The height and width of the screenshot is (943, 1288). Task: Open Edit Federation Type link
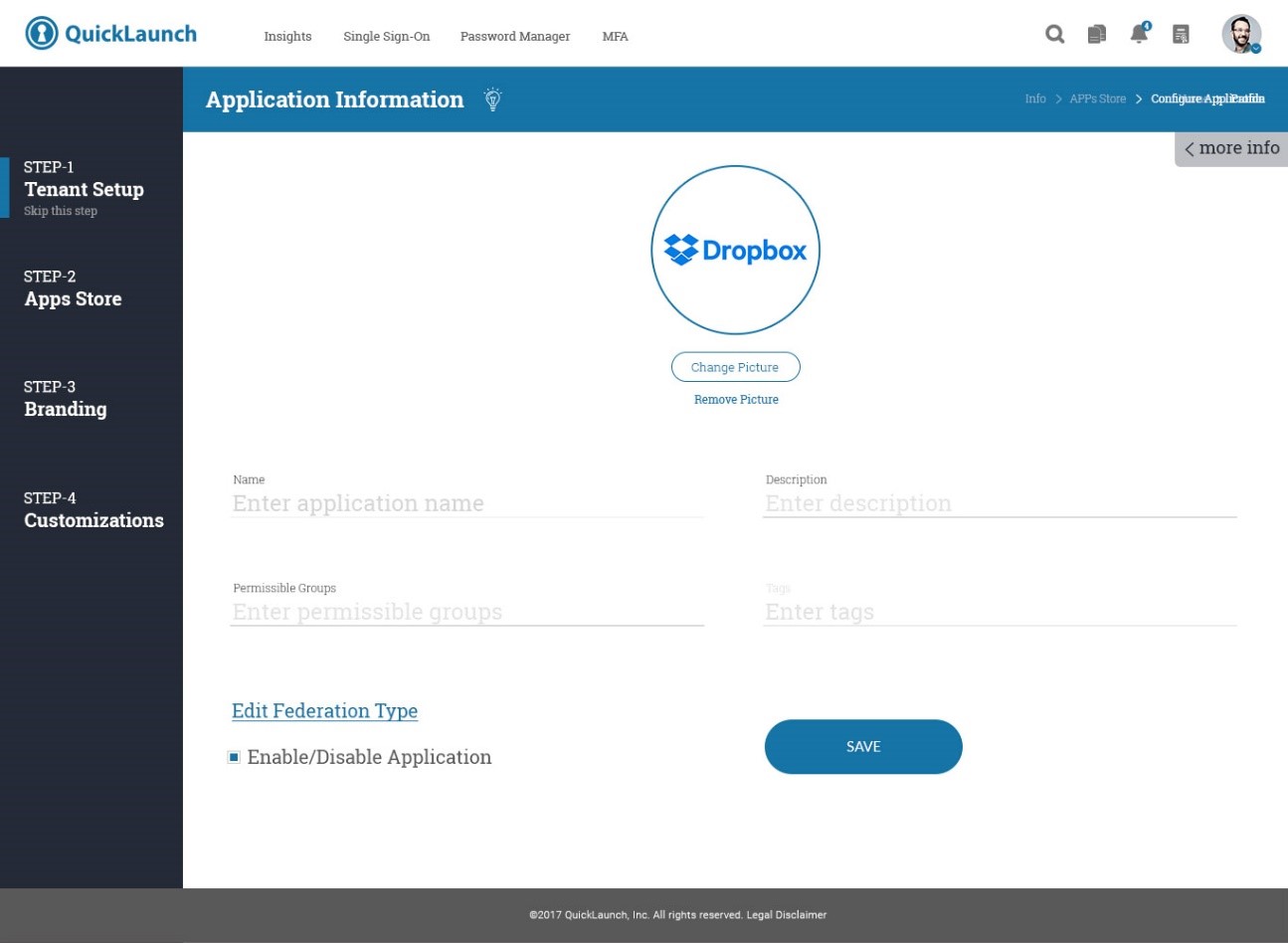pyautogui.click(x=324, y=711)
